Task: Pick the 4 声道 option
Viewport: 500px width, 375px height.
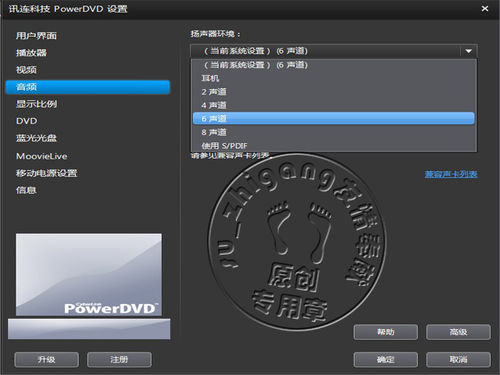Action: [x=334, y=105]
